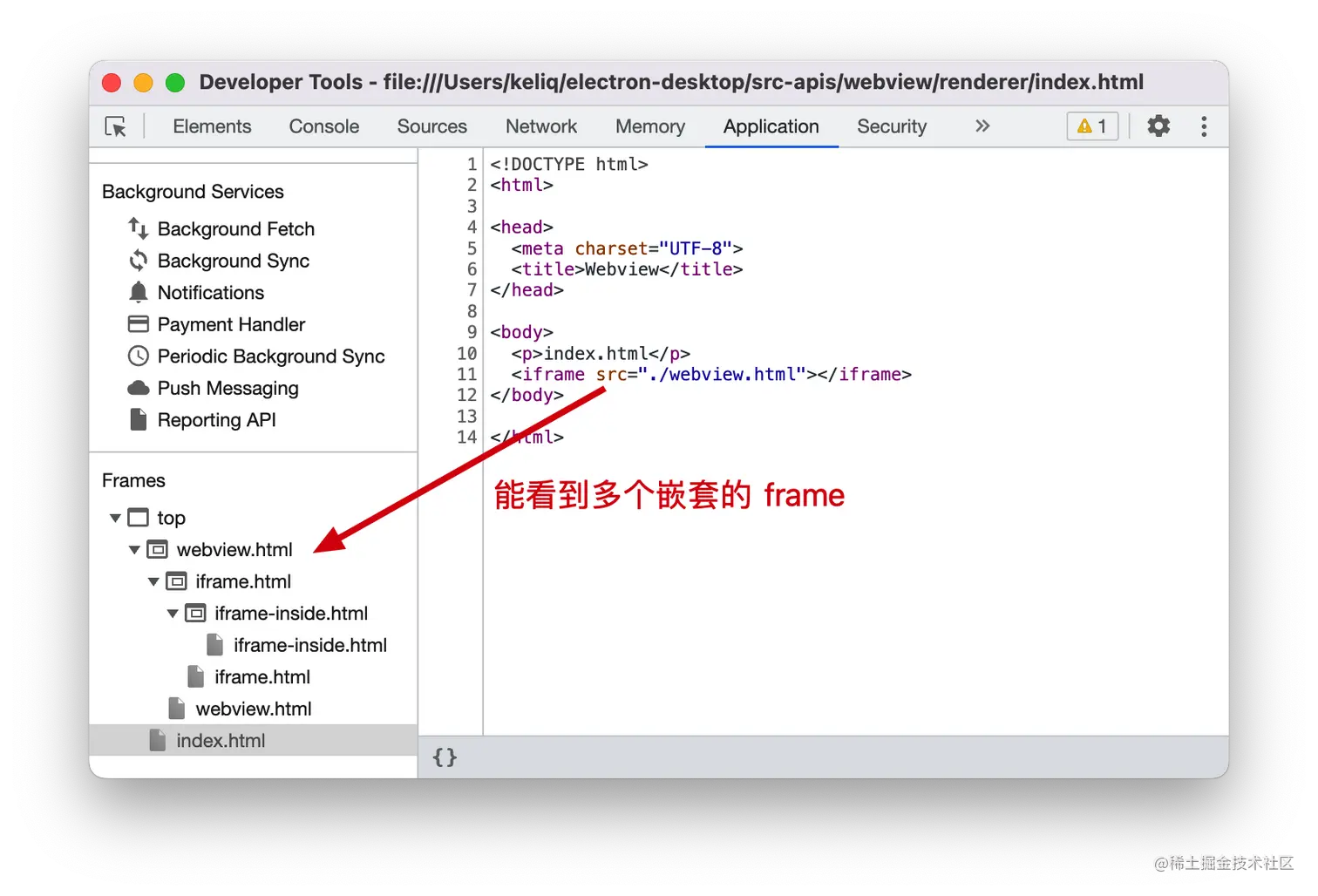Collapse the top frame tree node

click(115, 518)
